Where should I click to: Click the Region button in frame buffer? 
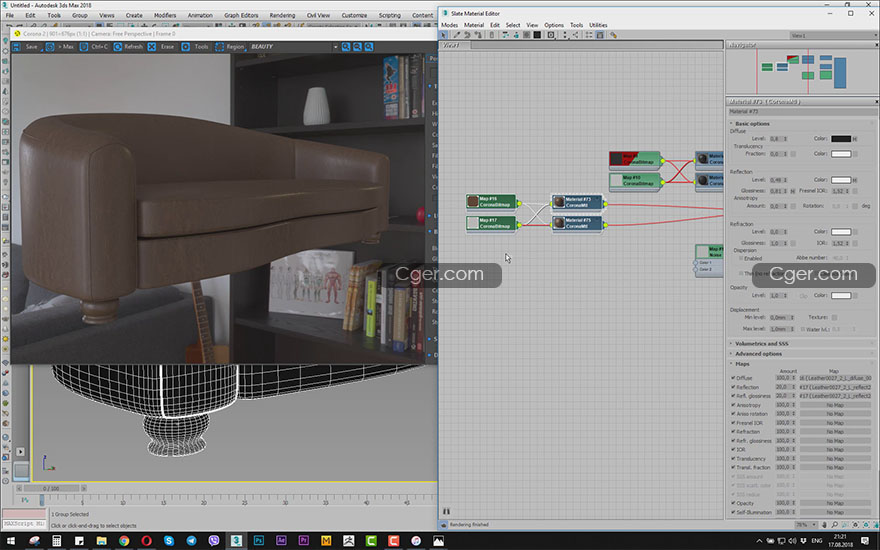tap(230, 47)
